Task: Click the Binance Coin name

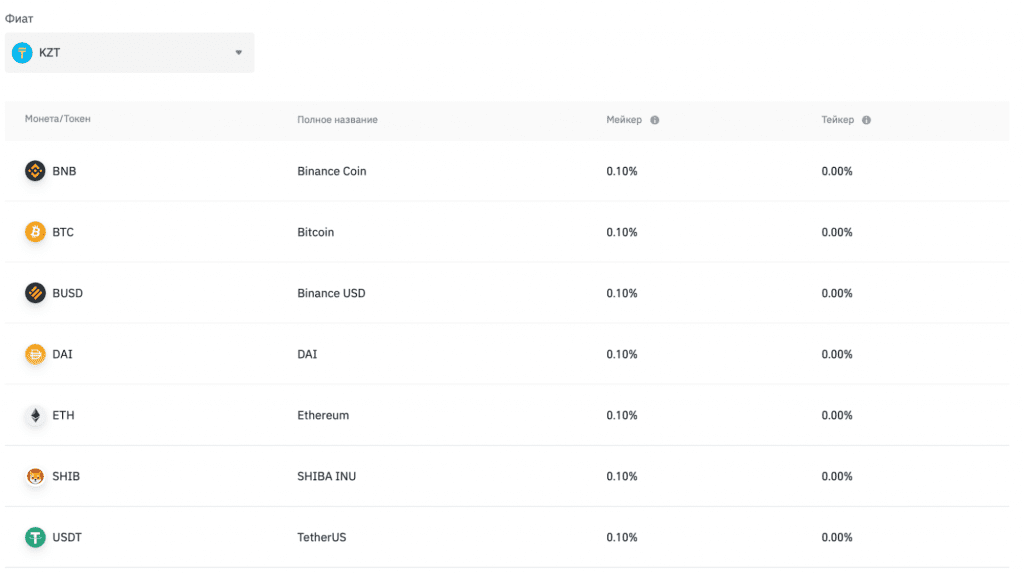Action: (x=332, y=171)
